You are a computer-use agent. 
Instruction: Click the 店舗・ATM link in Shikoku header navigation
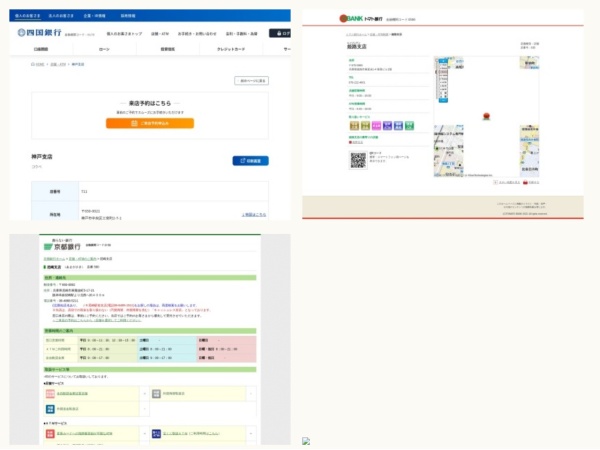pos(160,34)
